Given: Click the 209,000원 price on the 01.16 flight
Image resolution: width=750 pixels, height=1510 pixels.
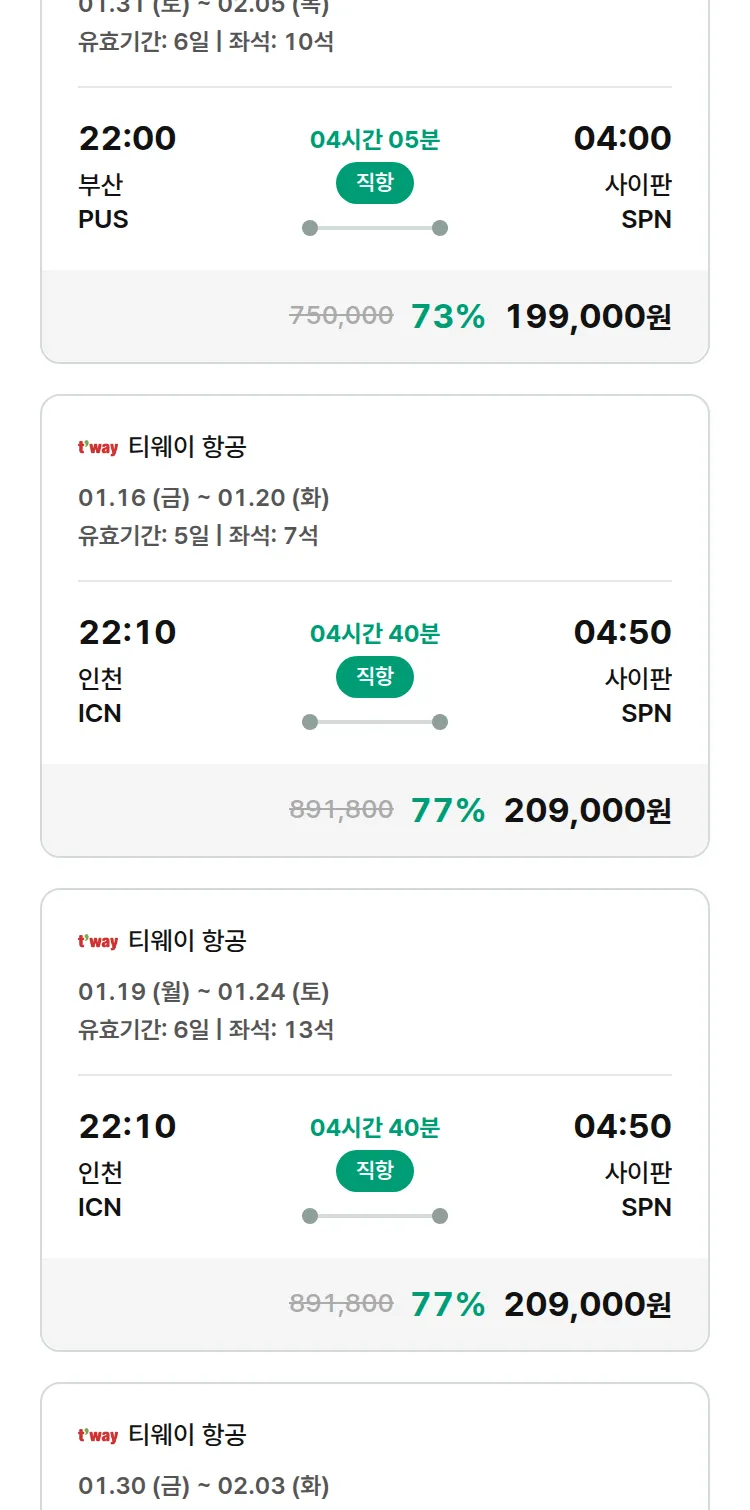Looking at the screenshot, I should click(588, 811).
